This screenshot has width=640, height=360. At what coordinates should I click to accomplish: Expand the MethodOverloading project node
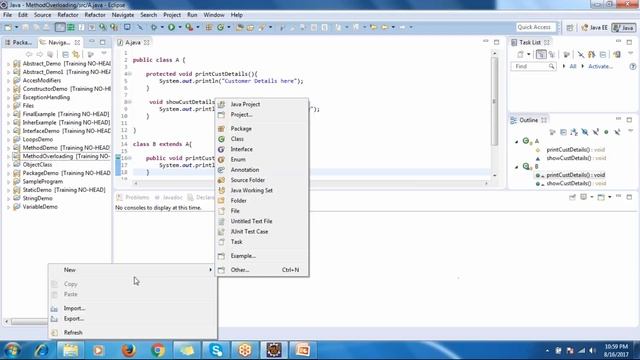(8, 157)
